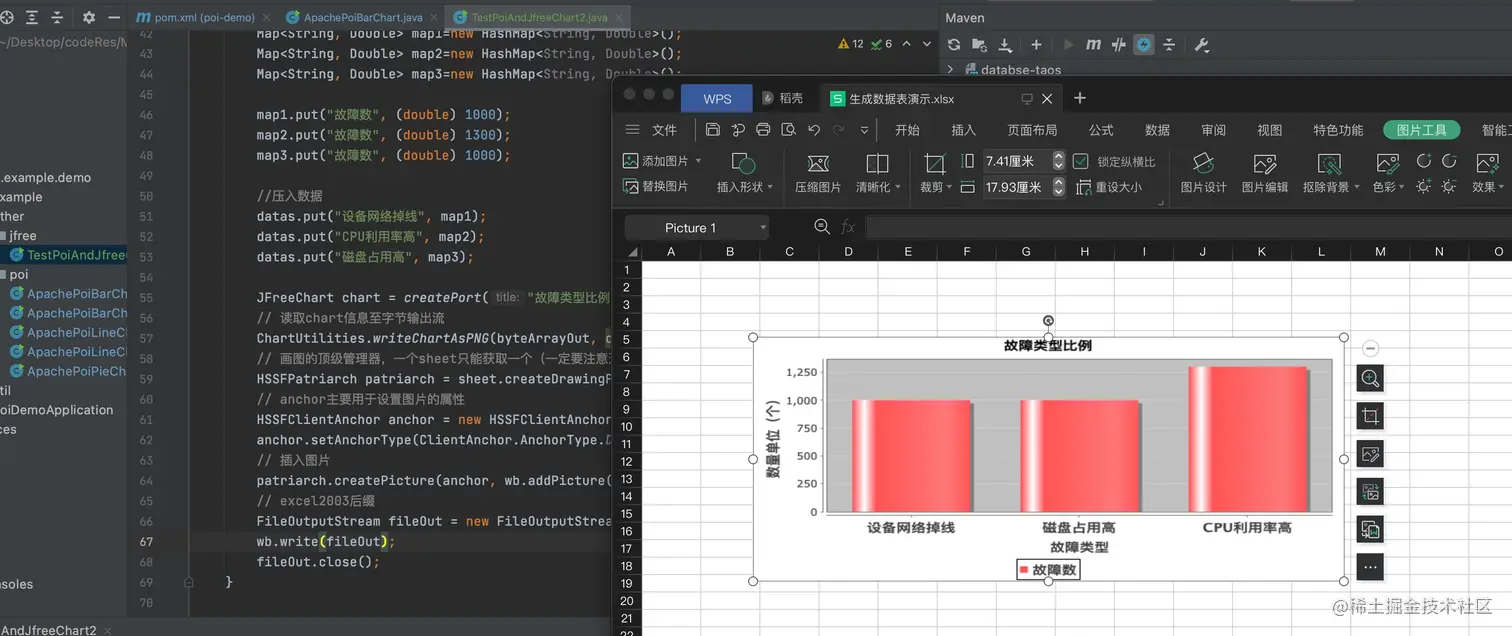Click 添加图片 button
1512x636 pixels.
pos(661,161)
